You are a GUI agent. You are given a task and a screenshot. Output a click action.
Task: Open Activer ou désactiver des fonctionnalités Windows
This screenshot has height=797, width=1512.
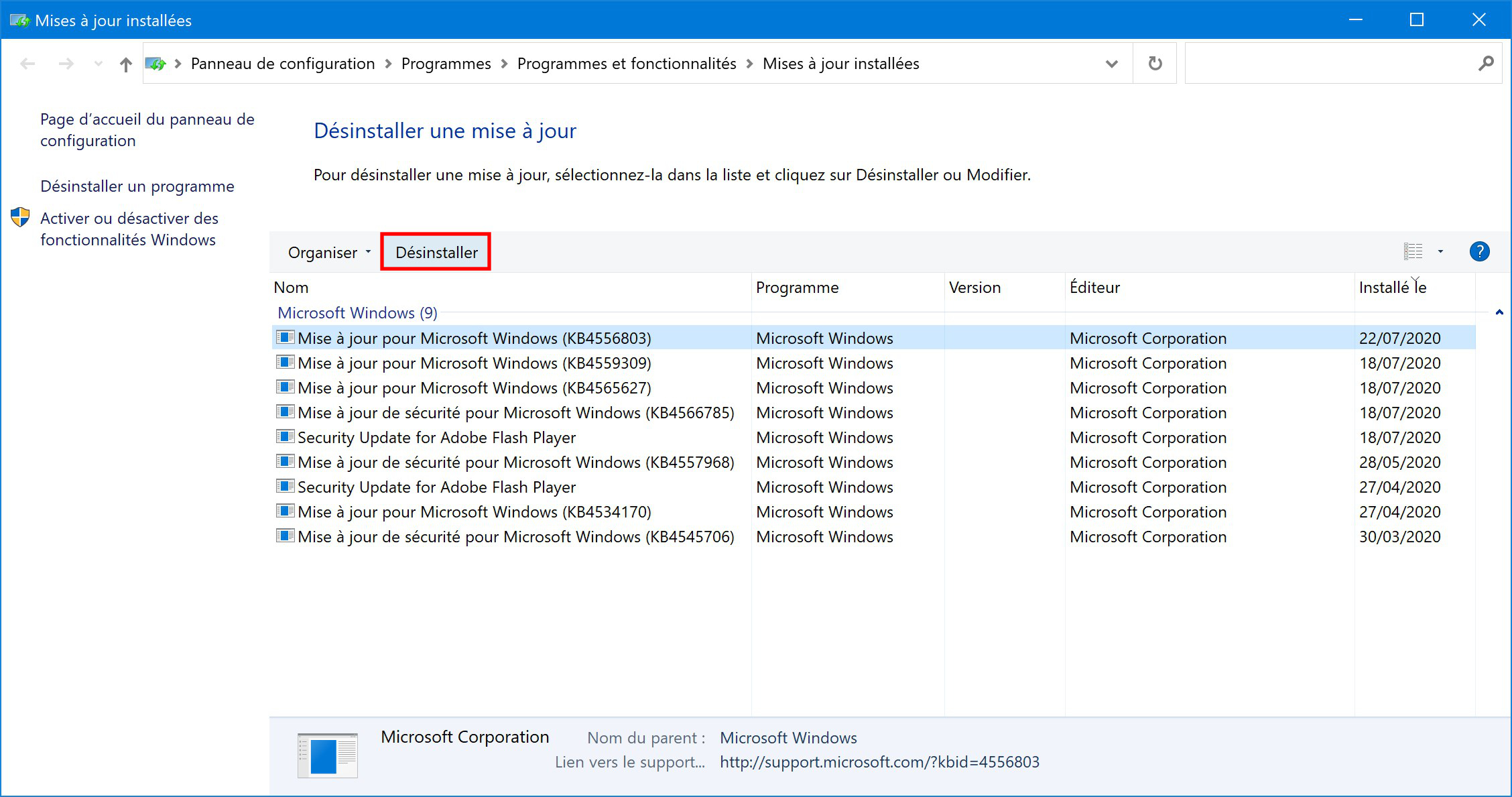pos(129,229)
